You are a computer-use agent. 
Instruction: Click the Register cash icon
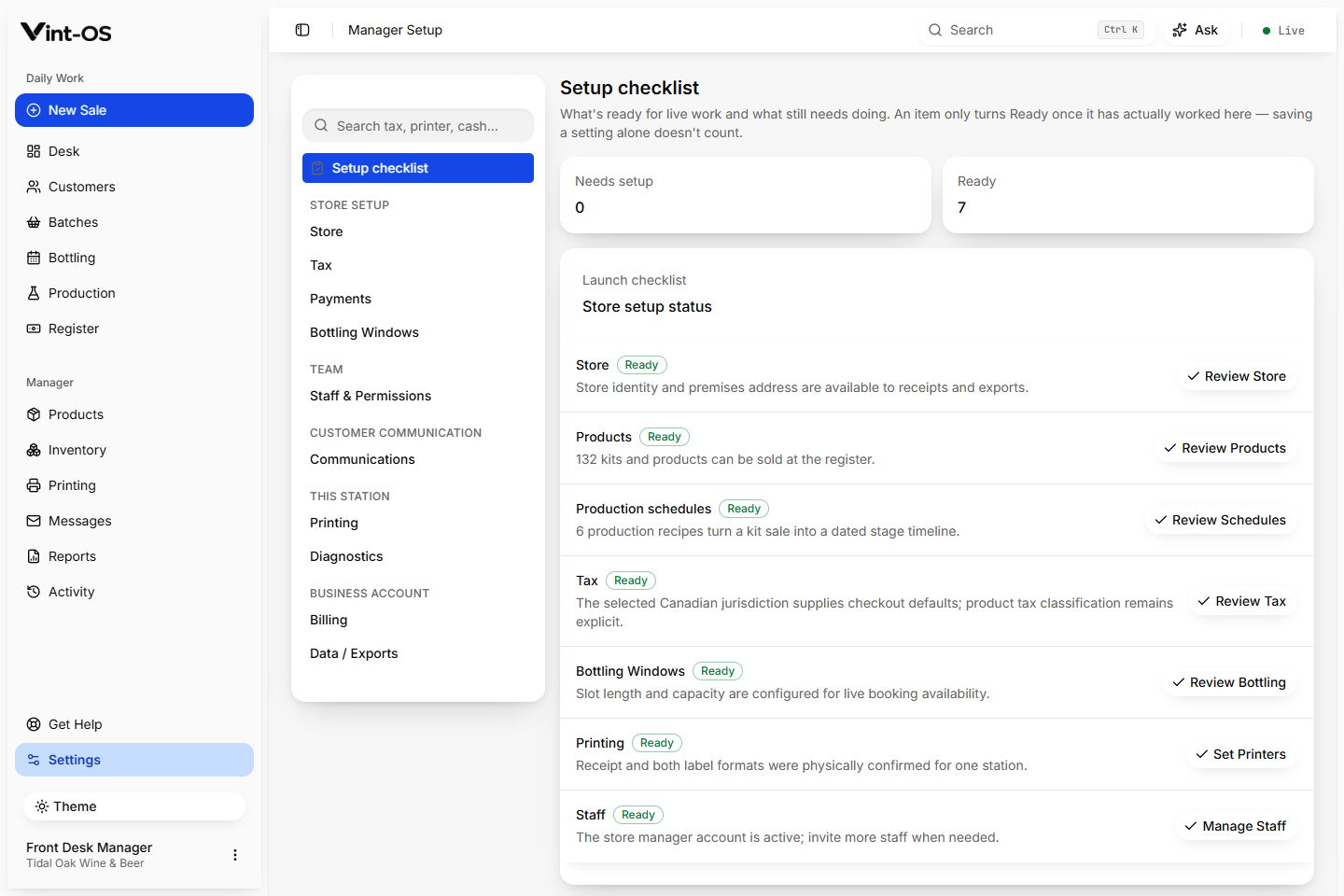34,329
